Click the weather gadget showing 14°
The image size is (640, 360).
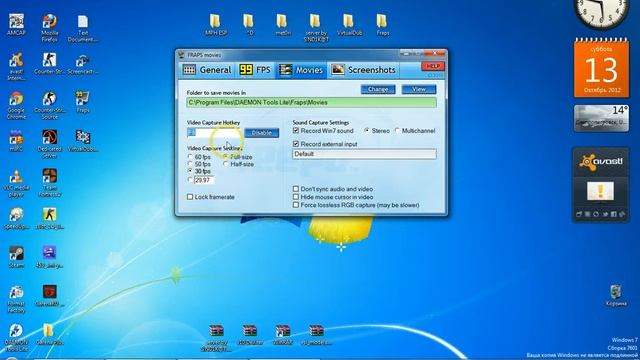(601, 118)
